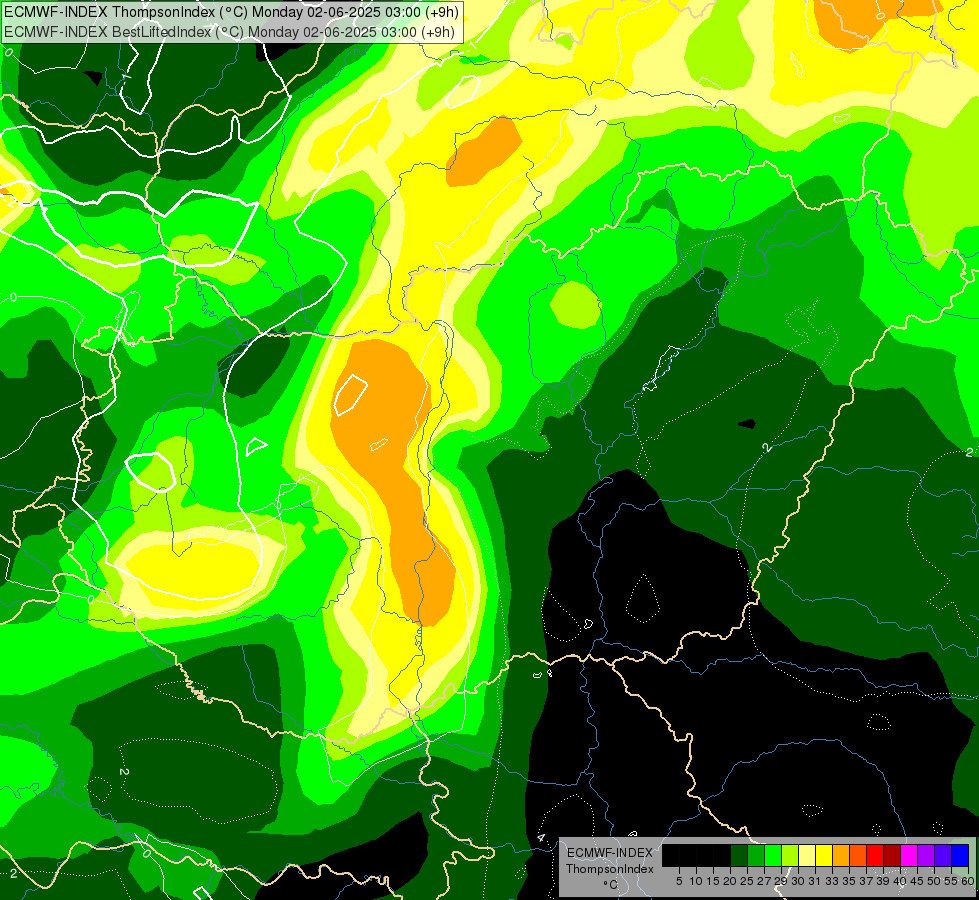Click the legend scale value 30
This screenshot has height=900, width=979.
coord(798,881)
